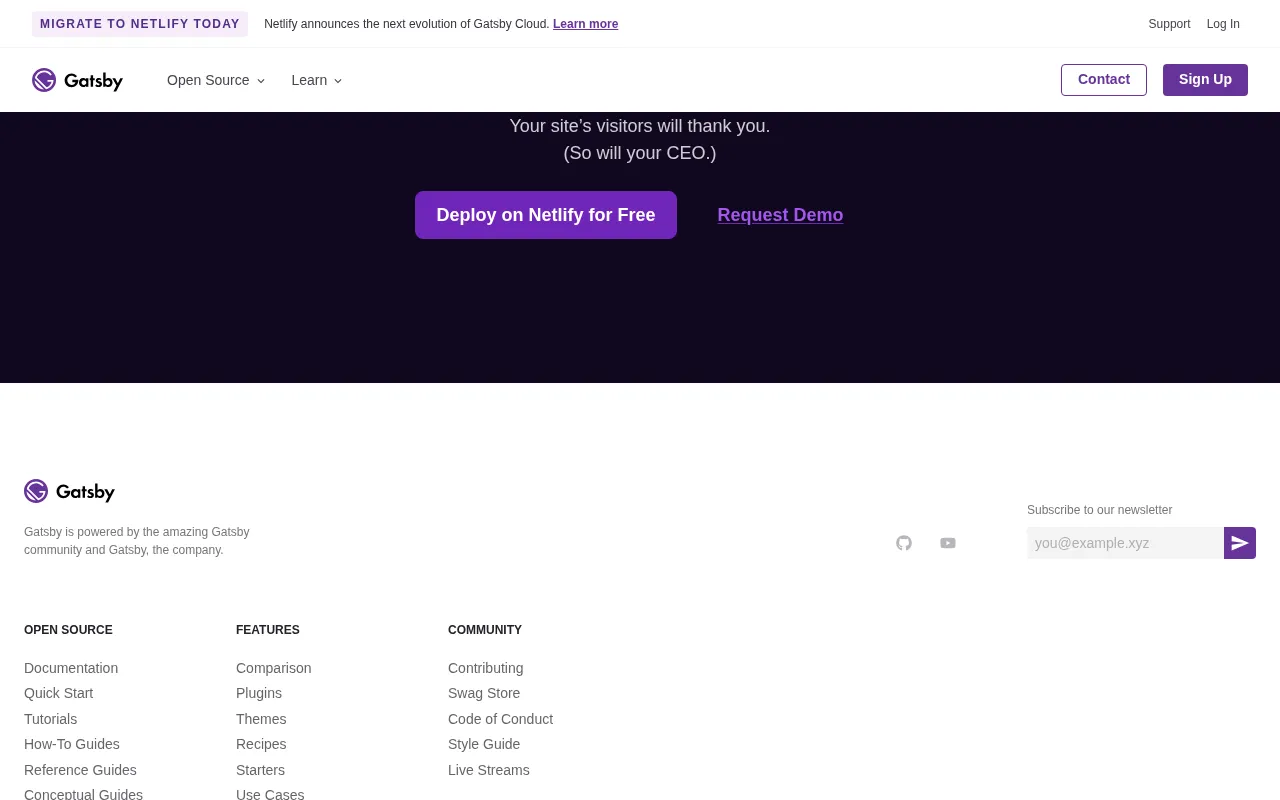Open How-To Guides footer link
The width and height of the screenshot is (1280, 800).
point(72,744)
